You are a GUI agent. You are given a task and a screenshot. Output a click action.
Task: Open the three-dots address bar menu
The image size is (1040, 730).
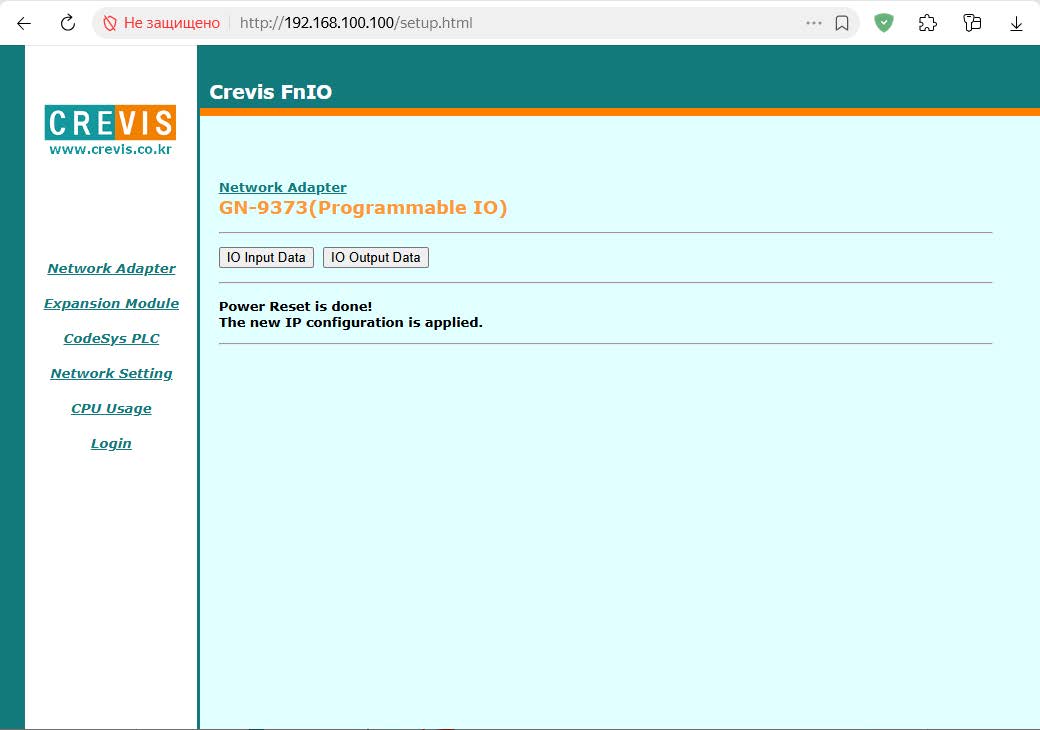814,23
